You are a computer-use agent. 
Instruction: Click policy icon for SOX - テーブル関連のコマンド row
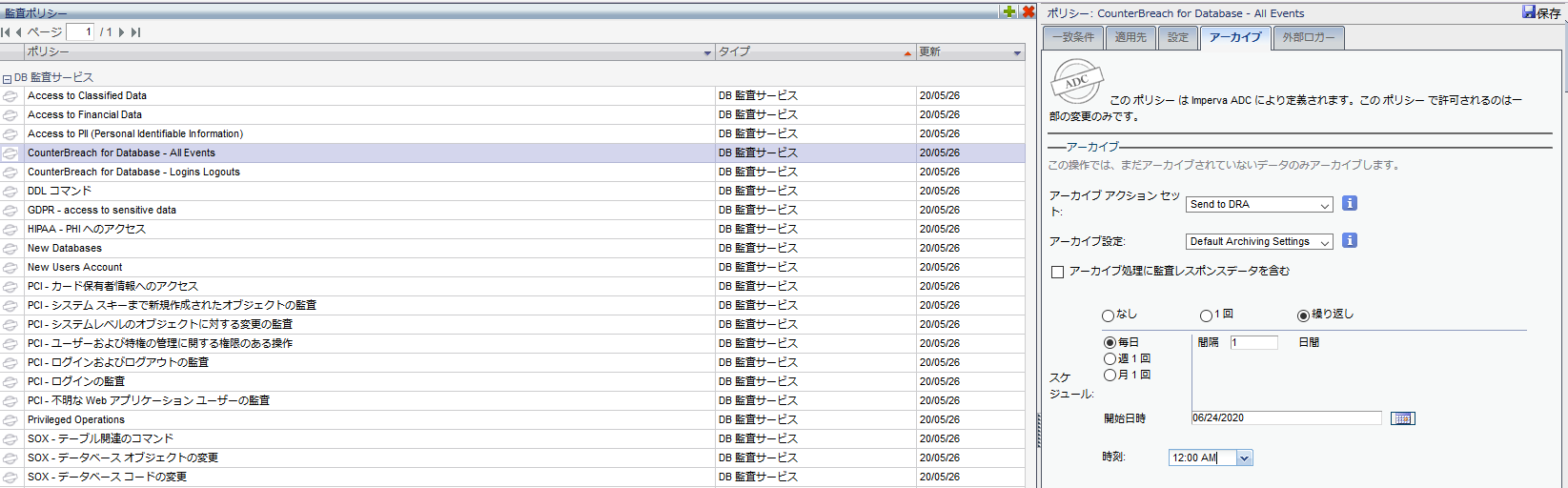[x=10, y=439]
